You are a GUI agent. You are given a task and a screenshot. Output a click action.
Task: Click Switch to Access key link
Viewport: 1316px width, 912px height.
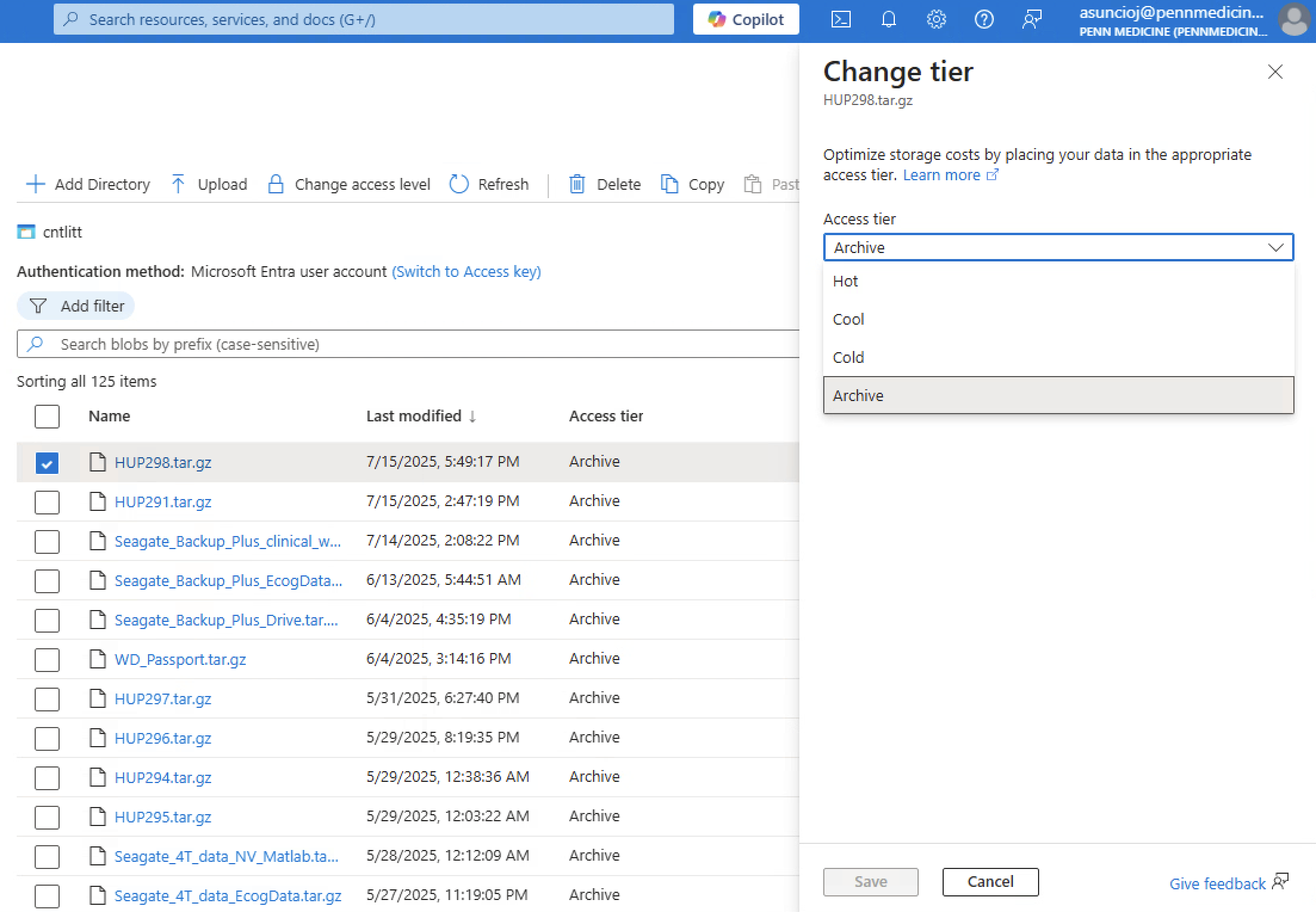467,272
